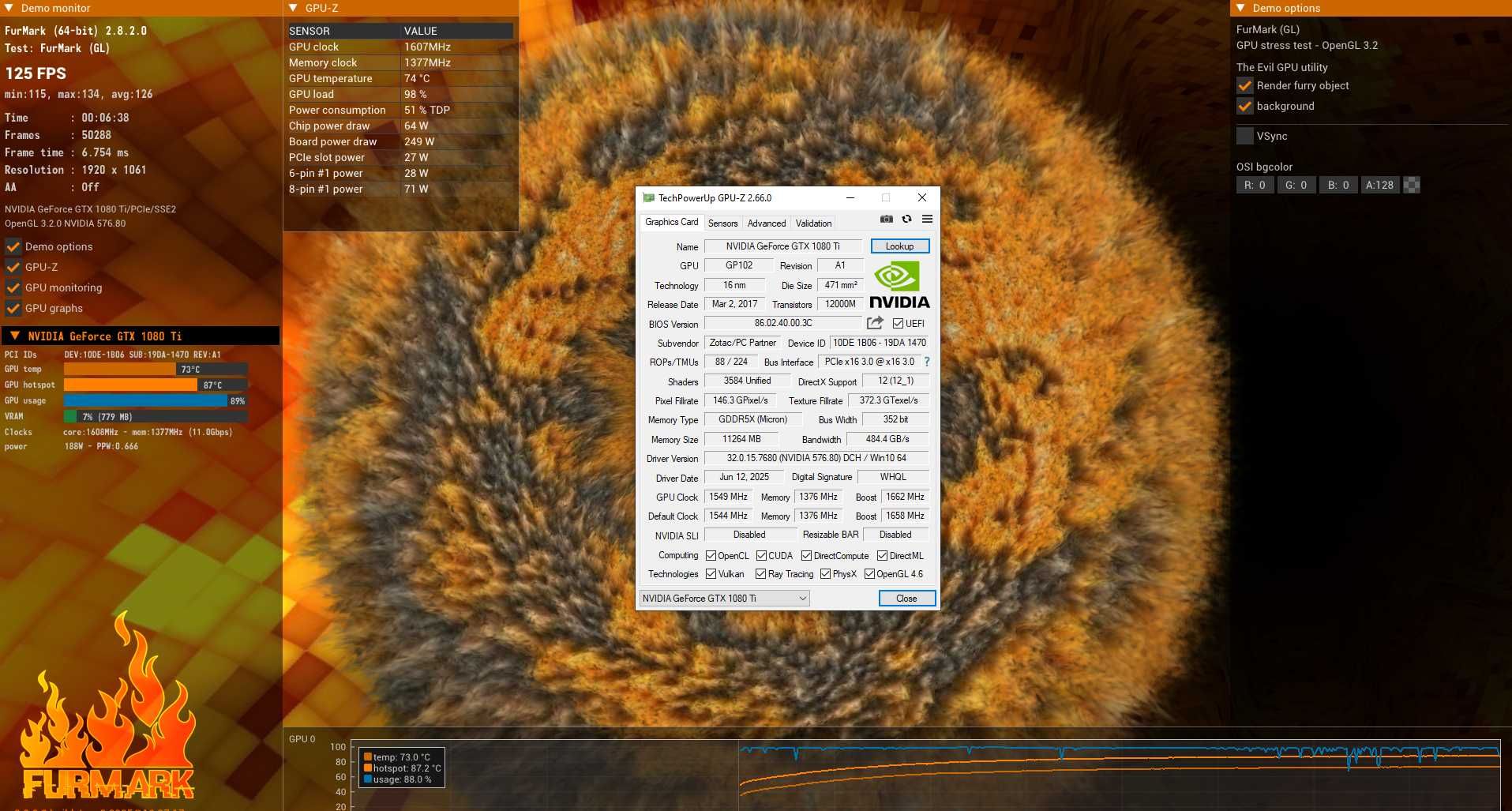Click the Boost 1662 MHz field
Viewport: 1512px width, 811px height.
pyautogui.click(x=905, y=497)
